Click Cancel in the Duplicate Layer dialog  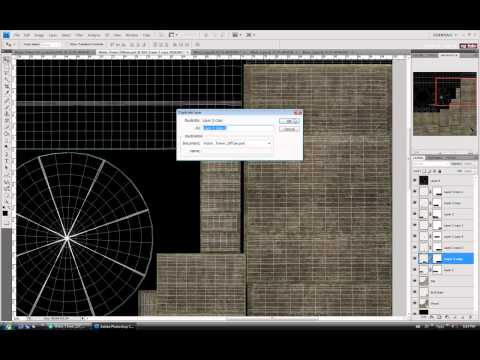point(289,129)
